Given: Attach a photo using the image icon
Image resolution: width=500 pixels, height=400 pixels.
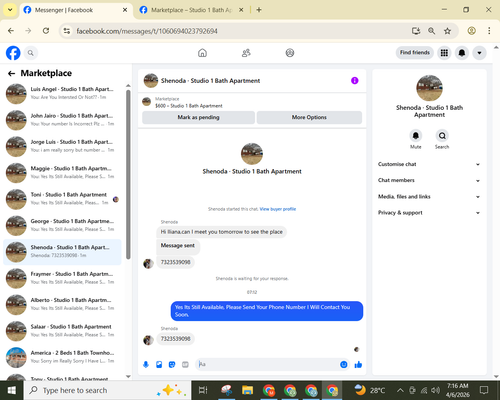Looking at the screenshot, I should [x=159, y=365].
